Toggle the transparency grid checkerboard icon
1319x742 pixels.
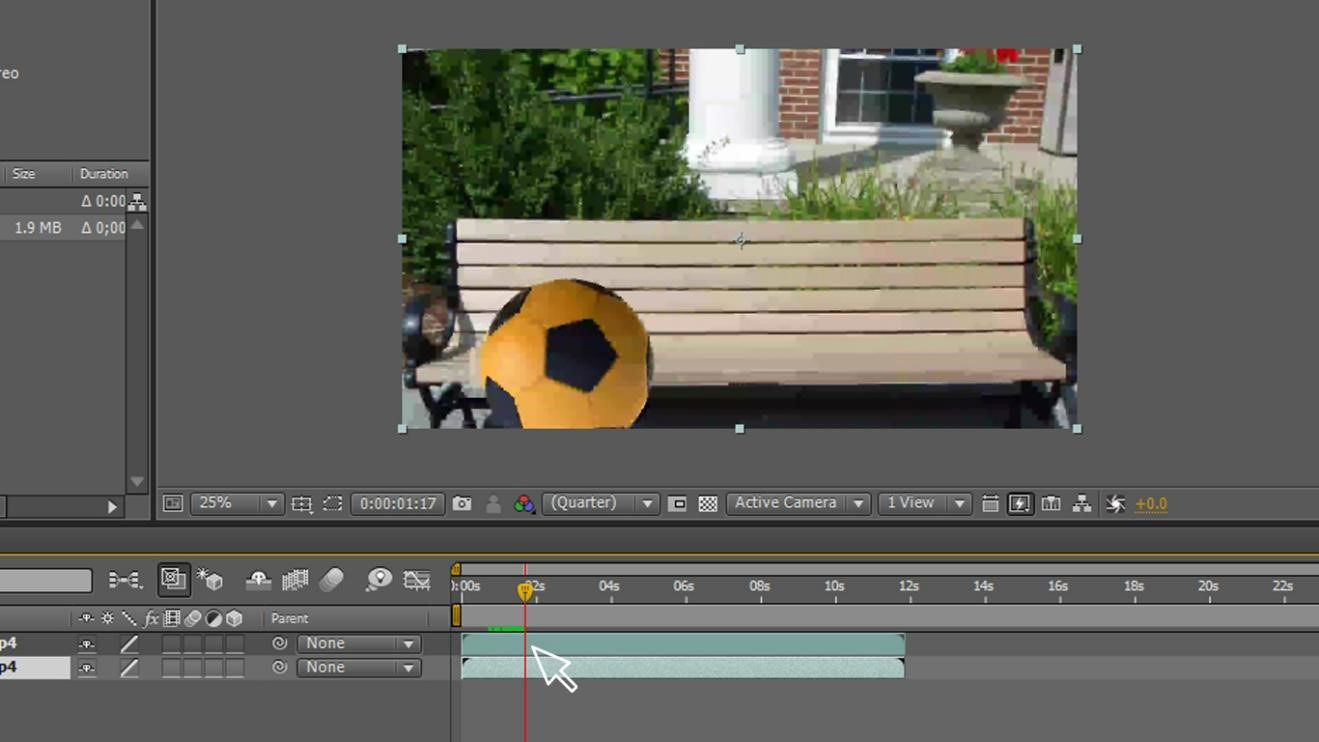(x=708, y=504)
